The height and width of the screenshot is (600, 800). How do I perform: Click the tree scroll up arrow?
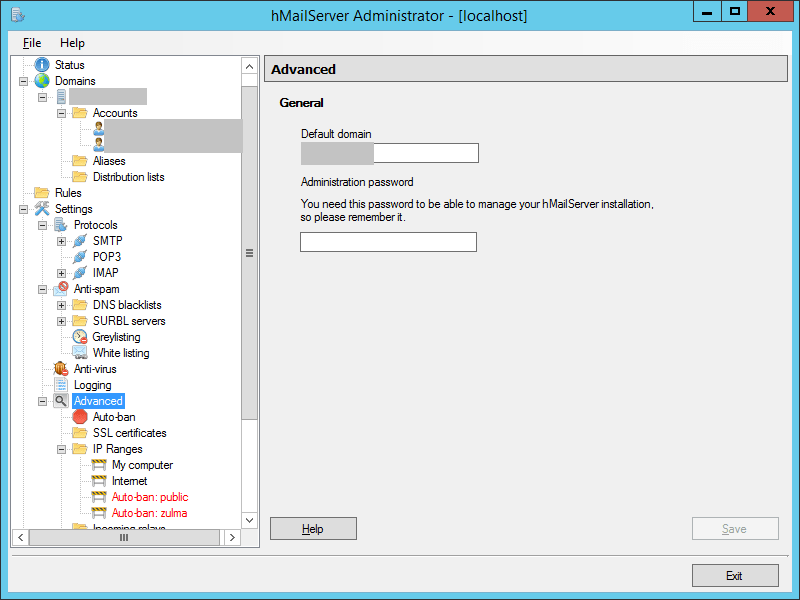[249, 66]
